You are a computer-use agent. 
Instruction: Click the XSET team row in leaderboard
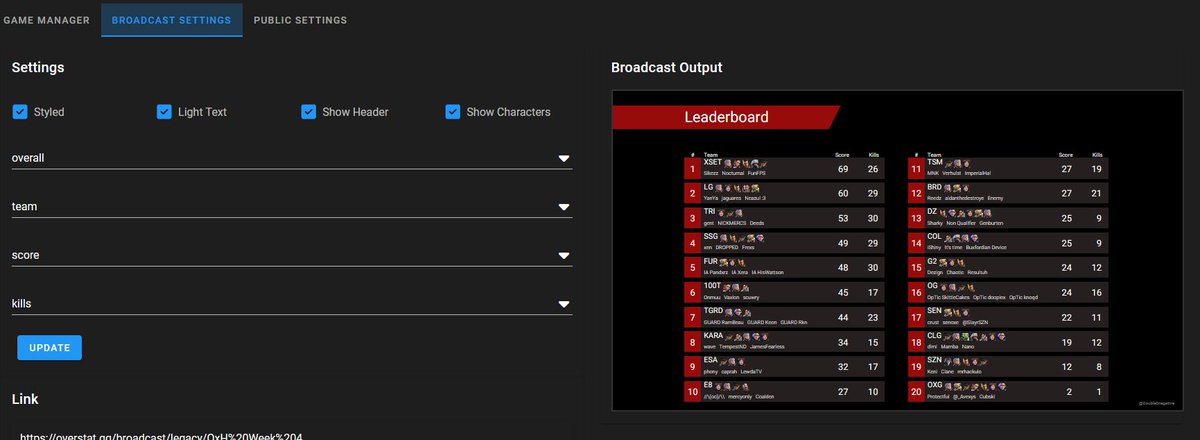coord(782,168)
